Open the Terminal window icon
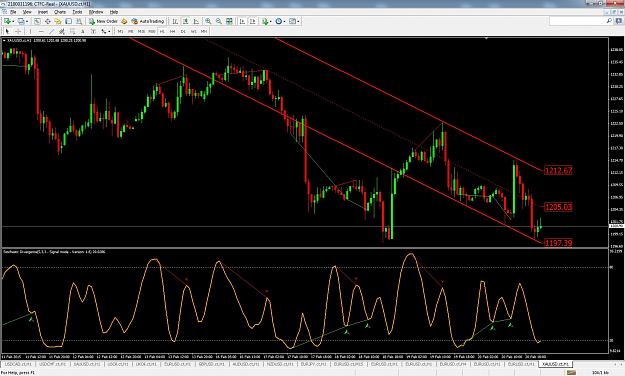 click(69, 21)
